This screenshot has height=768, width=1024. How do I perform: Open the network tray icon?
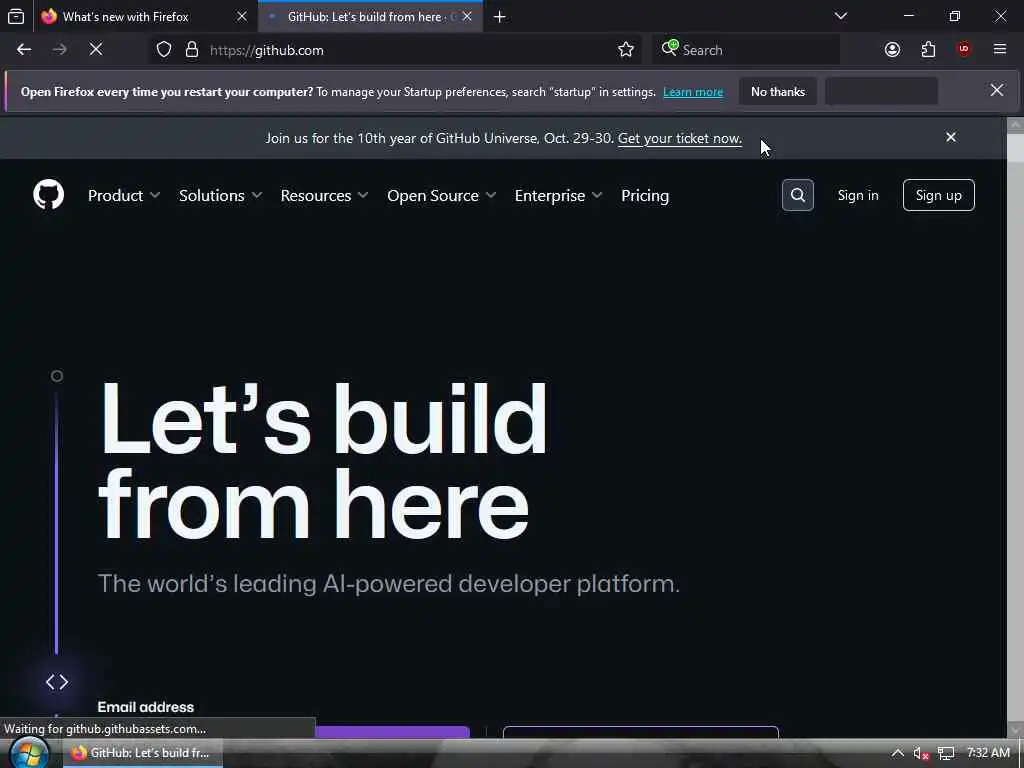click(x=946, y=753)
